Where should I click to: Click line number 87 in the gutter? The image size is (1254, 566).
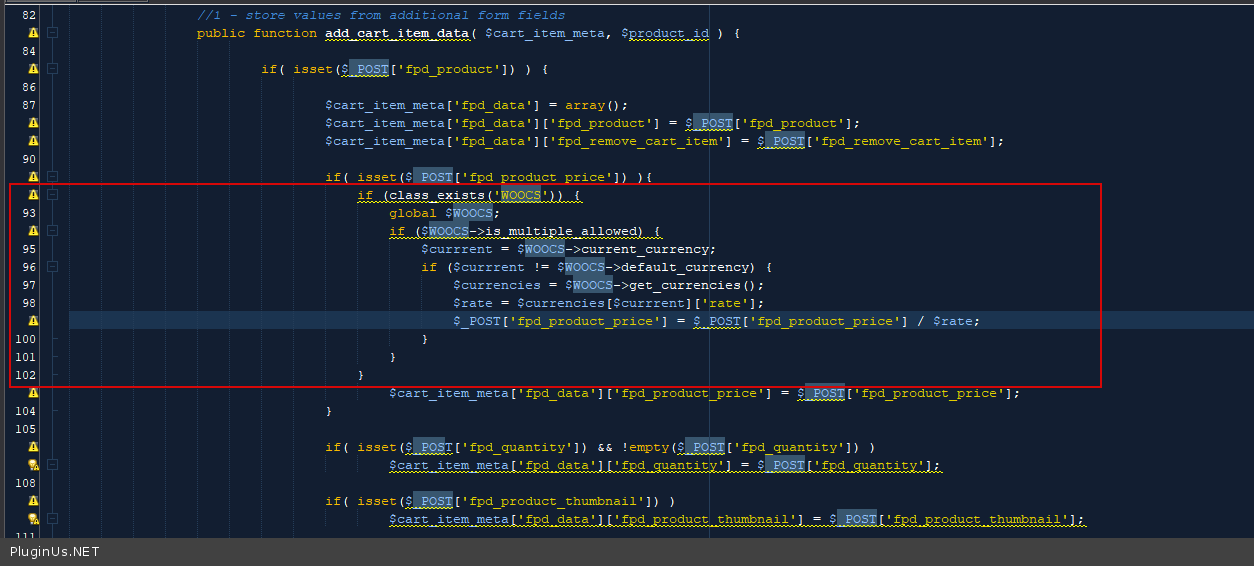28,105
